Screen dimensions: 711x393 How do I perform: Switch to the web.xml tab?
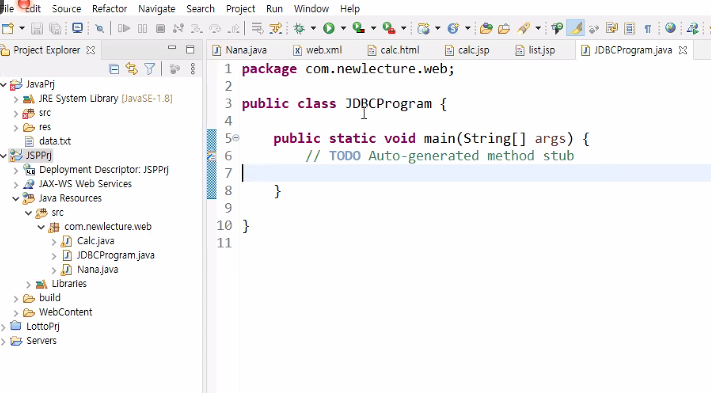click(318, 50)
